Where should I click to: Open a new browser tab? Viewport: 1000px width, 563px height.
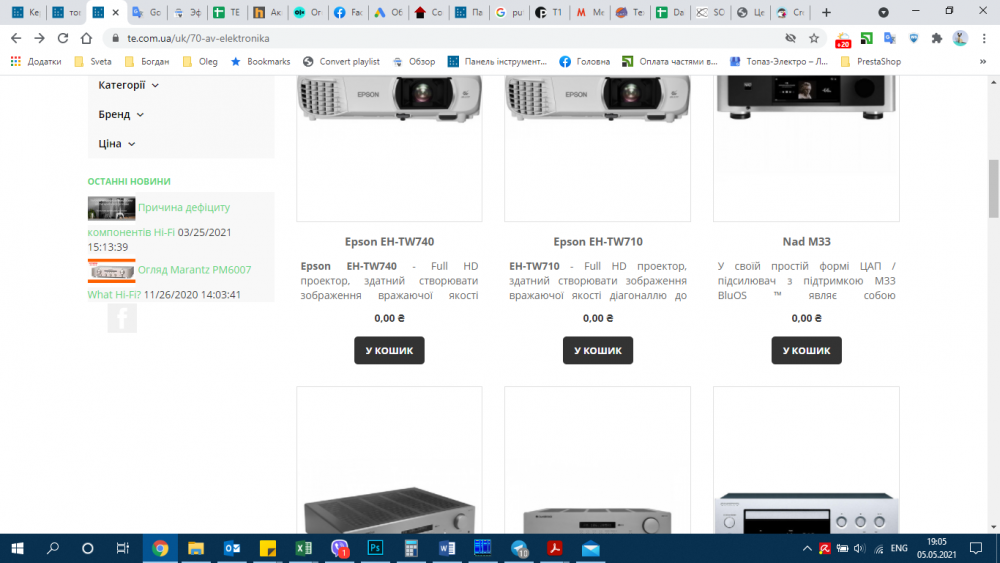[x=826, y=12]
